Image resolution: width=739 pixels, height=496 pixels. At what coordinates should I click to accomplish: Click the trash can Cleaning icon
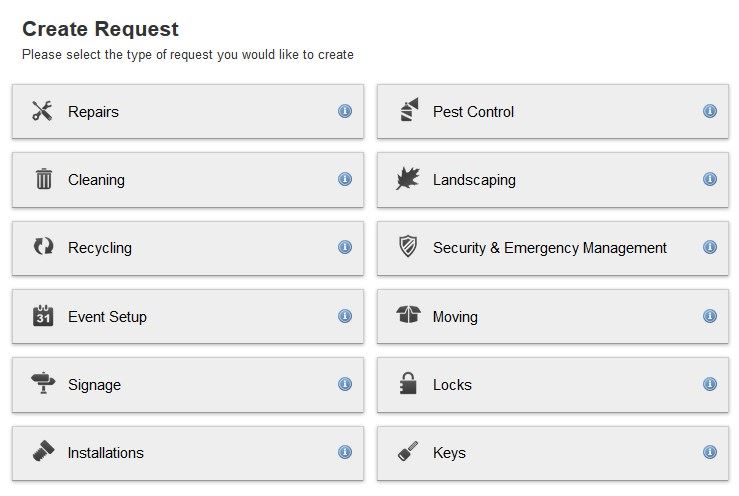tap(43, 180)
